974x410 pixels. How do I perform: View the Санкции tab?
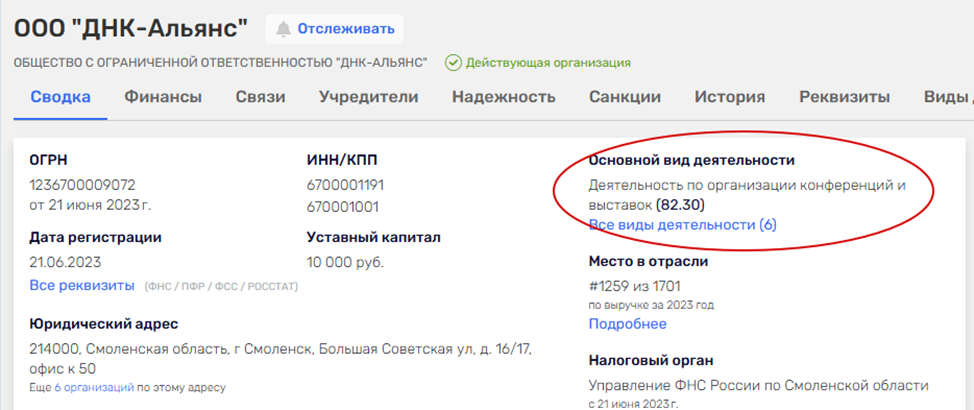625,97
